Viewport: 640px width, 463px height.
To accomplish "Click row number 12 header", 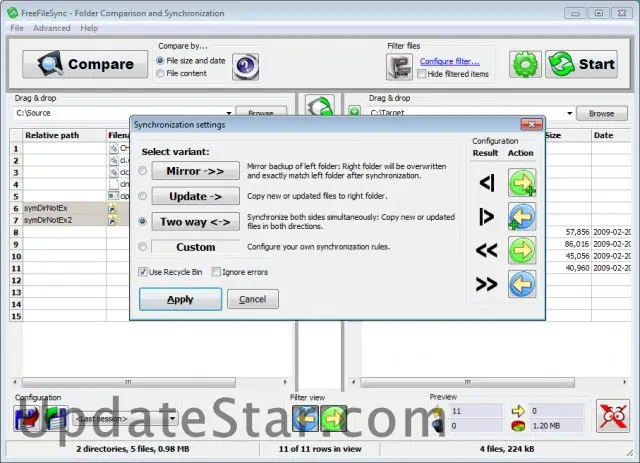I will pos(16,280).
